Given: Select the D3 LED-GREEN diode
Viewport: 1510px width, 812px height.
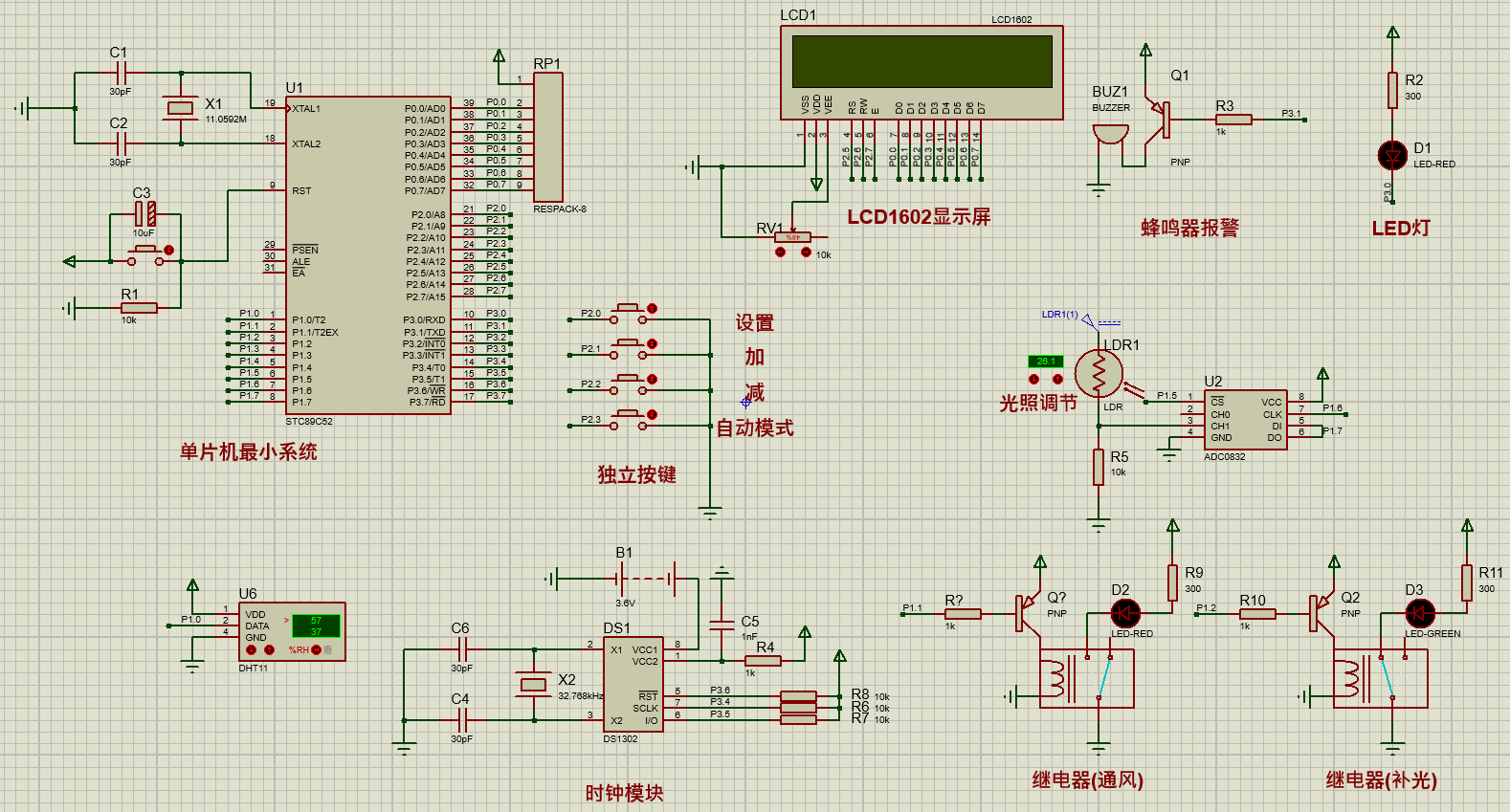Looking at the screenshot, I should pyautogui.click(x=1419, y=613).
